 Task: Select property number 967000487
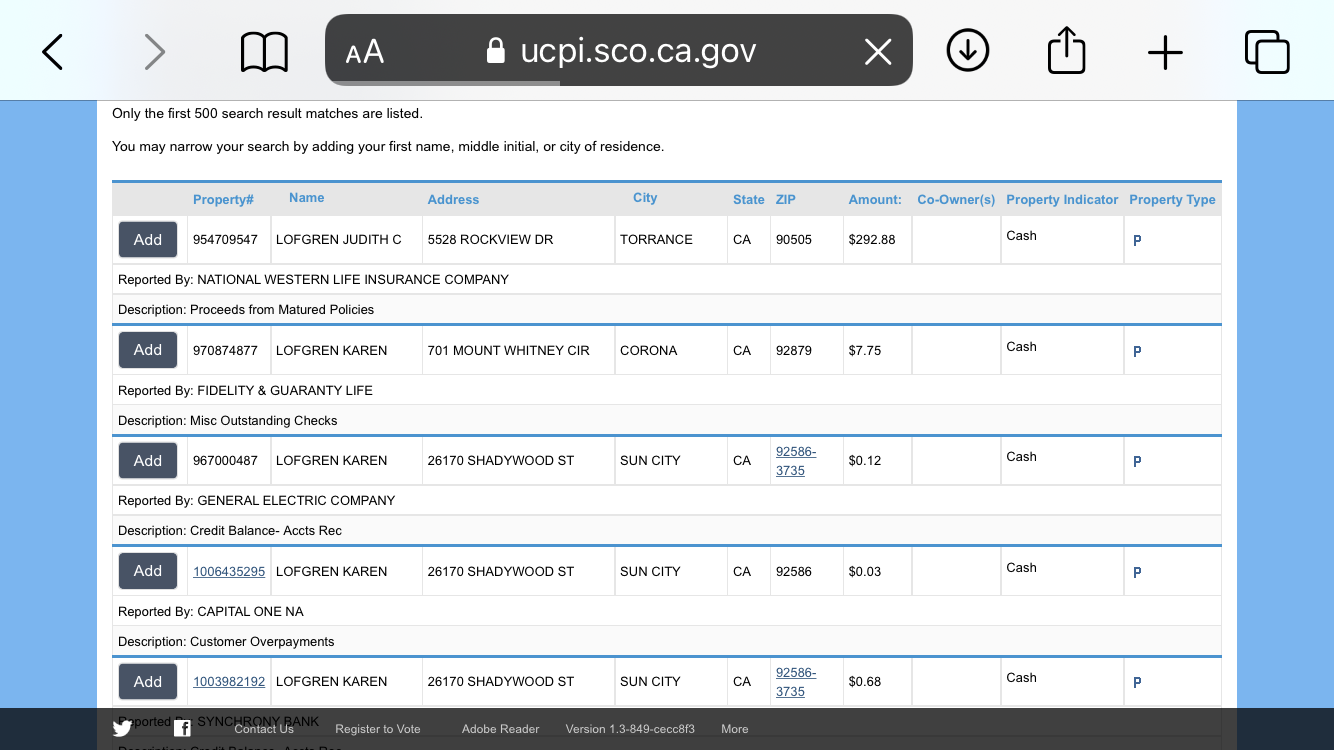coord(225,461)
